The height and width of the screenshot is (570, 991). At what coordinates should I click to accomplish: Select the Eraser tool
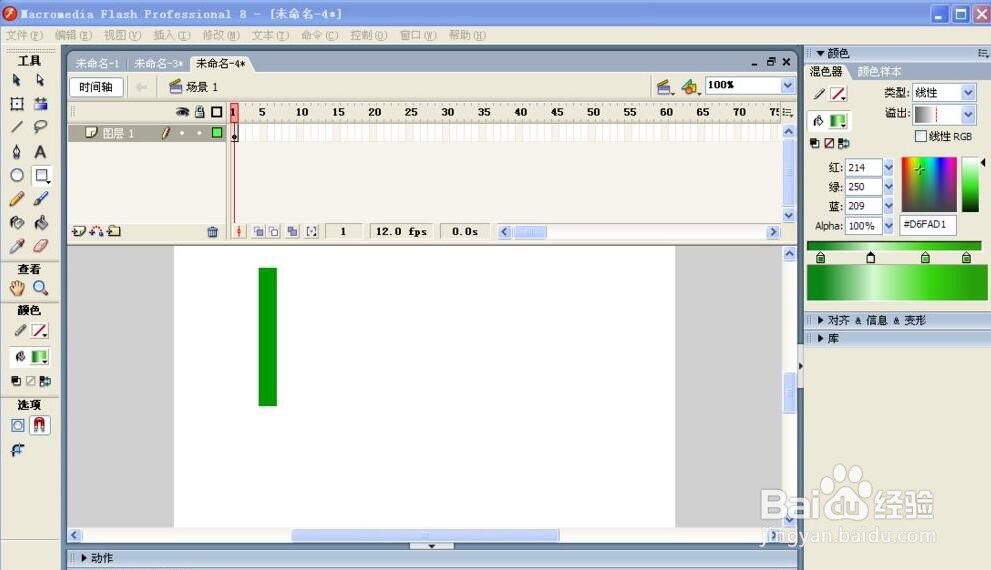[40, 246]
